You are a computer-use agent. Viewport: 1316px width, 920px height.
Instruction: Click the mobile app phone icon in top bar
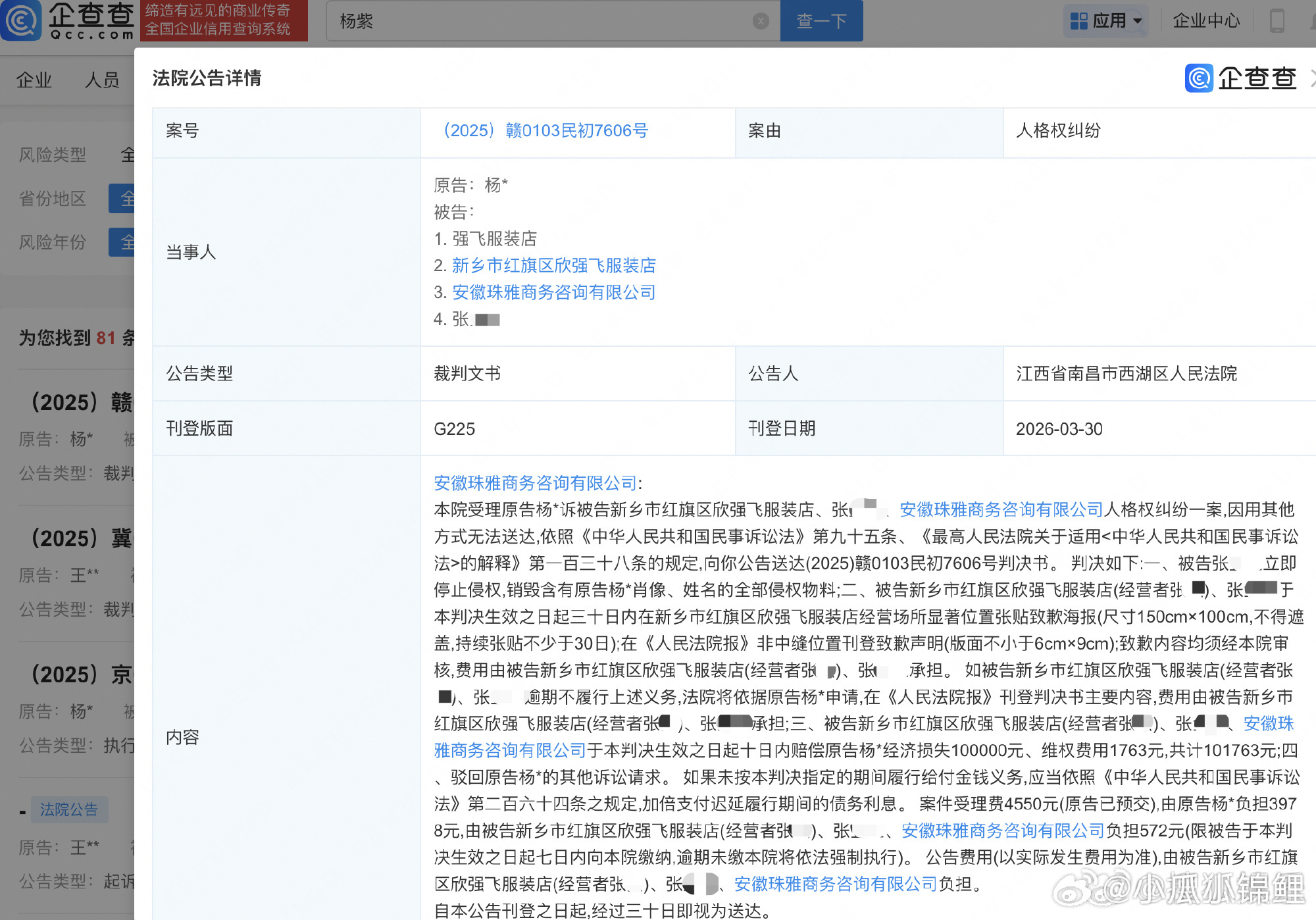(x=1278, y=21)
